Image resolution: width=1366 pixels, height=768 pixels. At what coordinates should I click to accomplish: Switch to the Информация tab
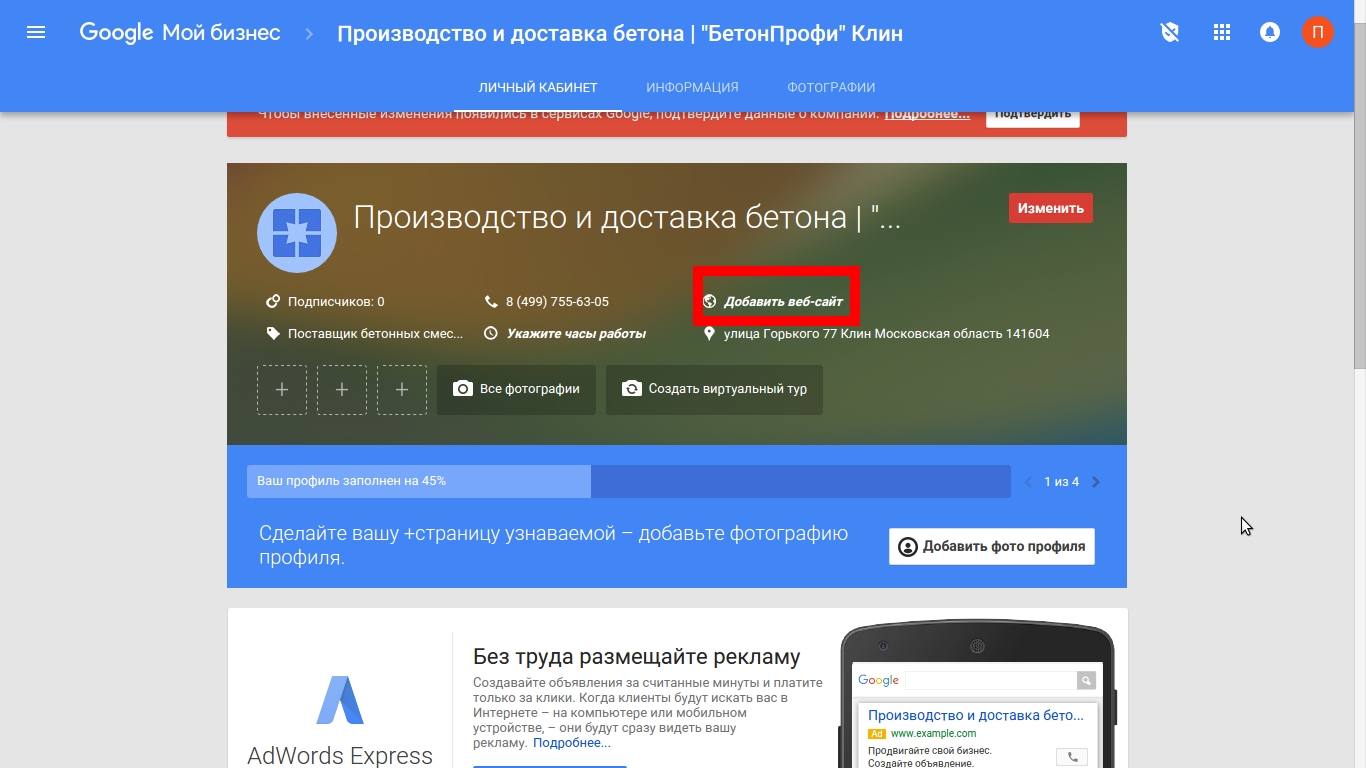pyautogui.click(x=692, y=87)
